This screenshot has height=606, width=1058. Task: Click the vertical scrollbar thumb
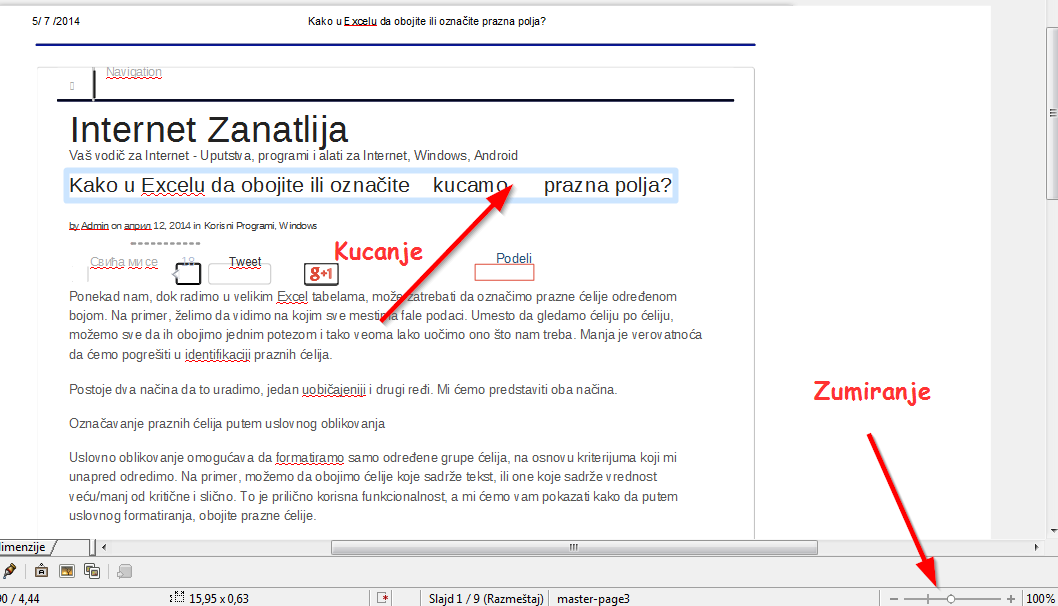pos(1053,113)
